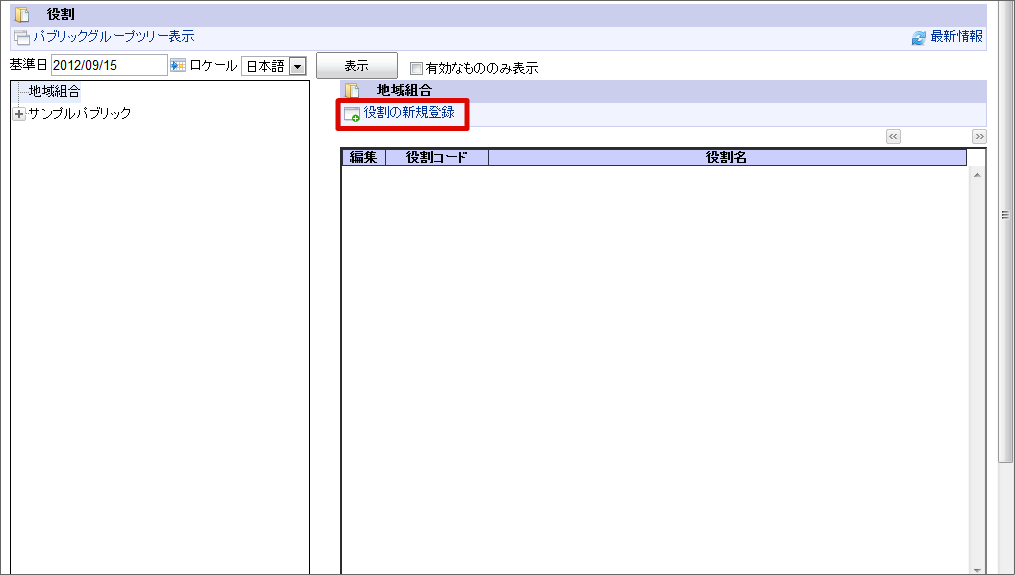Click the 役割の新規登録 add icon
Viewport: 1015px width, 575px height.
[351, 114]
